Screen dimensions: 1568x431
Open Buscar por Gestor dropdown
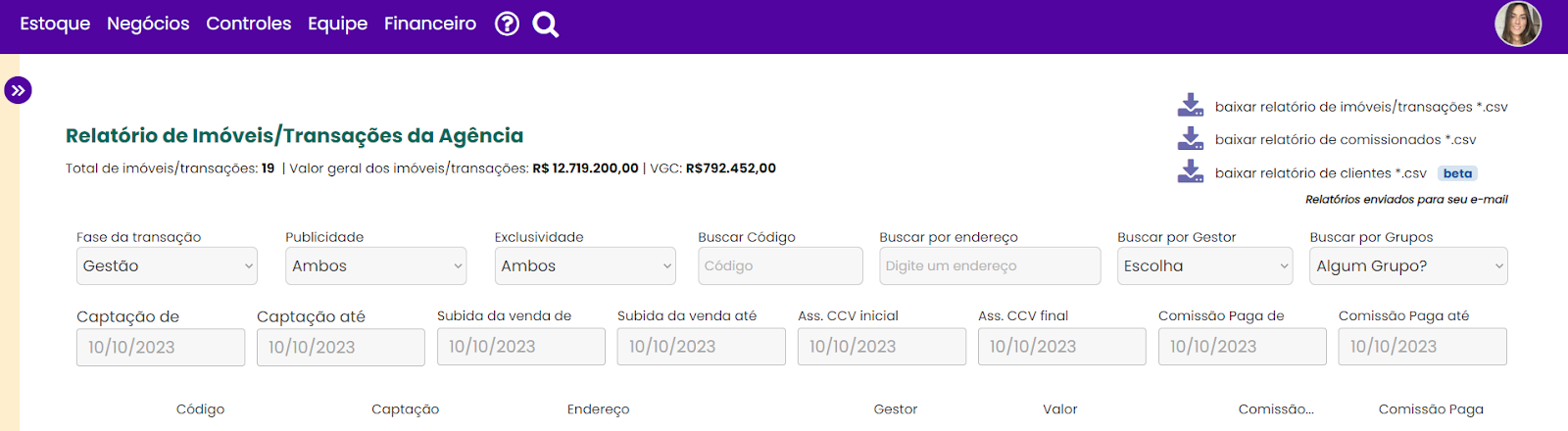click(x=1207, y=265)
